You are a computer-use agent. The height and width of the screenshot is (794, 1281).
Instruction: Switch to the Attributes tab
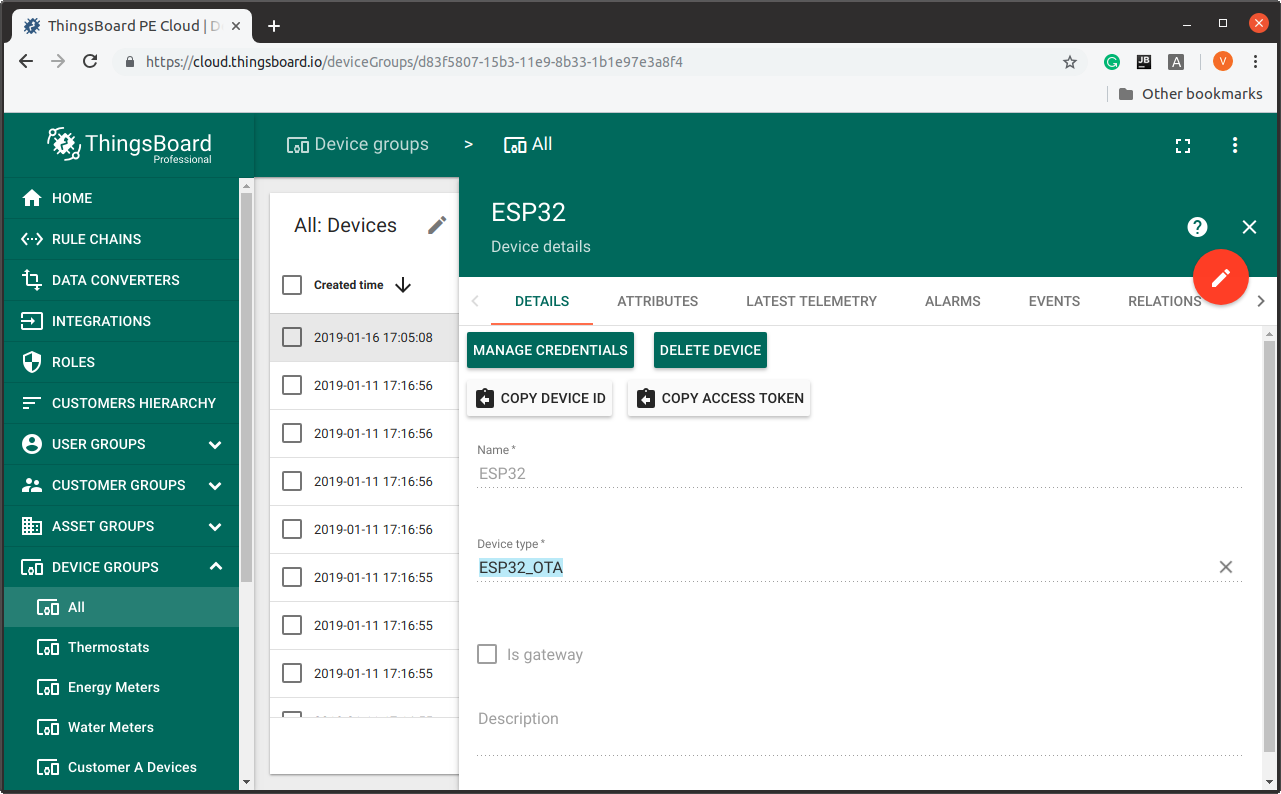coord(657,301)
